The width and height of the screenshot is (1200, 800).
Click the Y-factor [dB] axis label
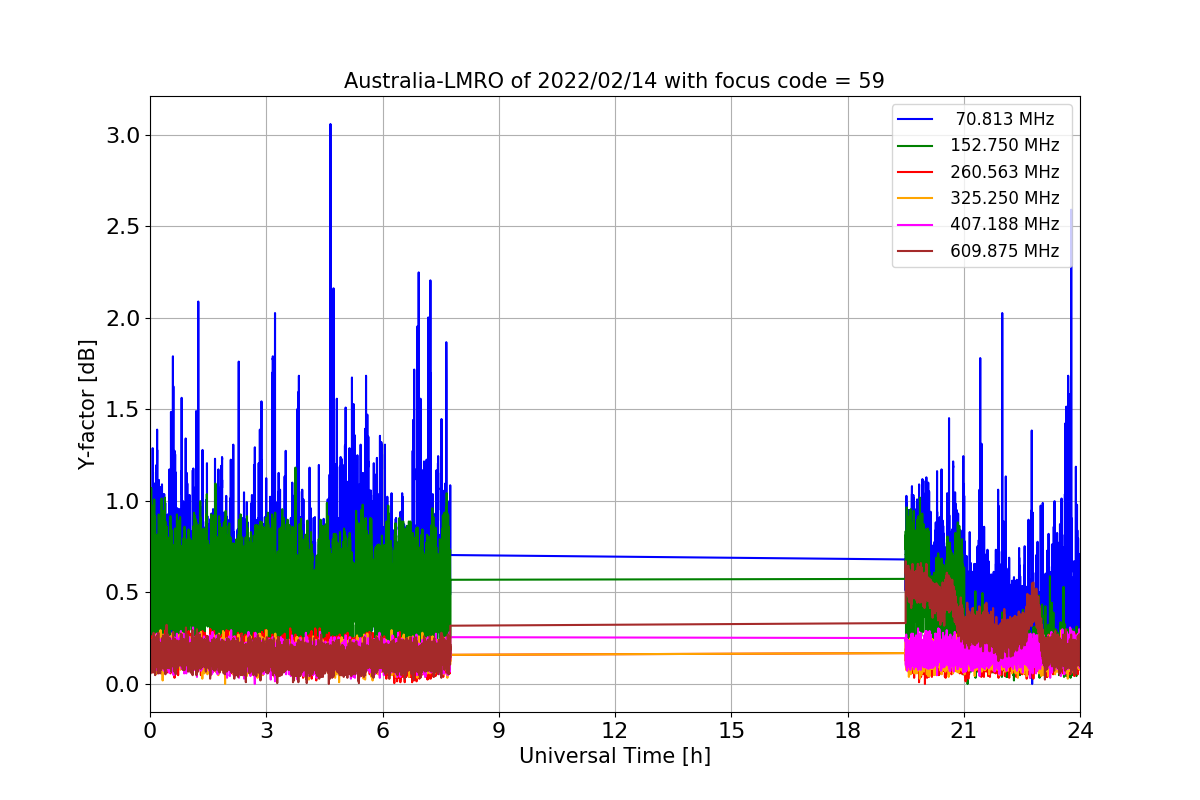pyautogui.click(x=88, y=404)
